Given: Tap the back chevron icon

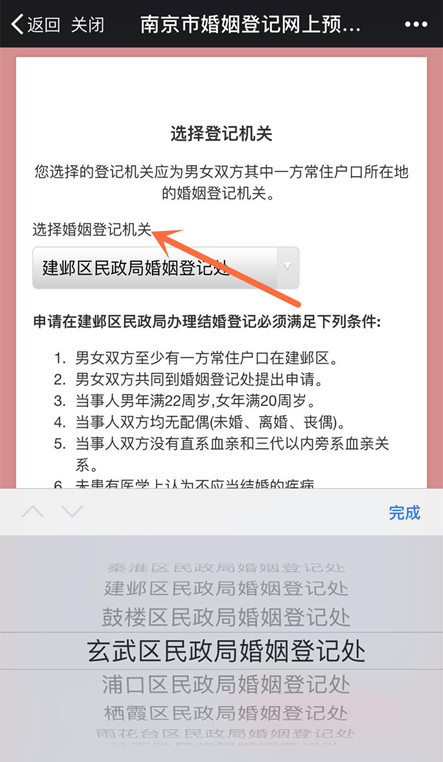Looking at the screenshot, I should 17,24.
